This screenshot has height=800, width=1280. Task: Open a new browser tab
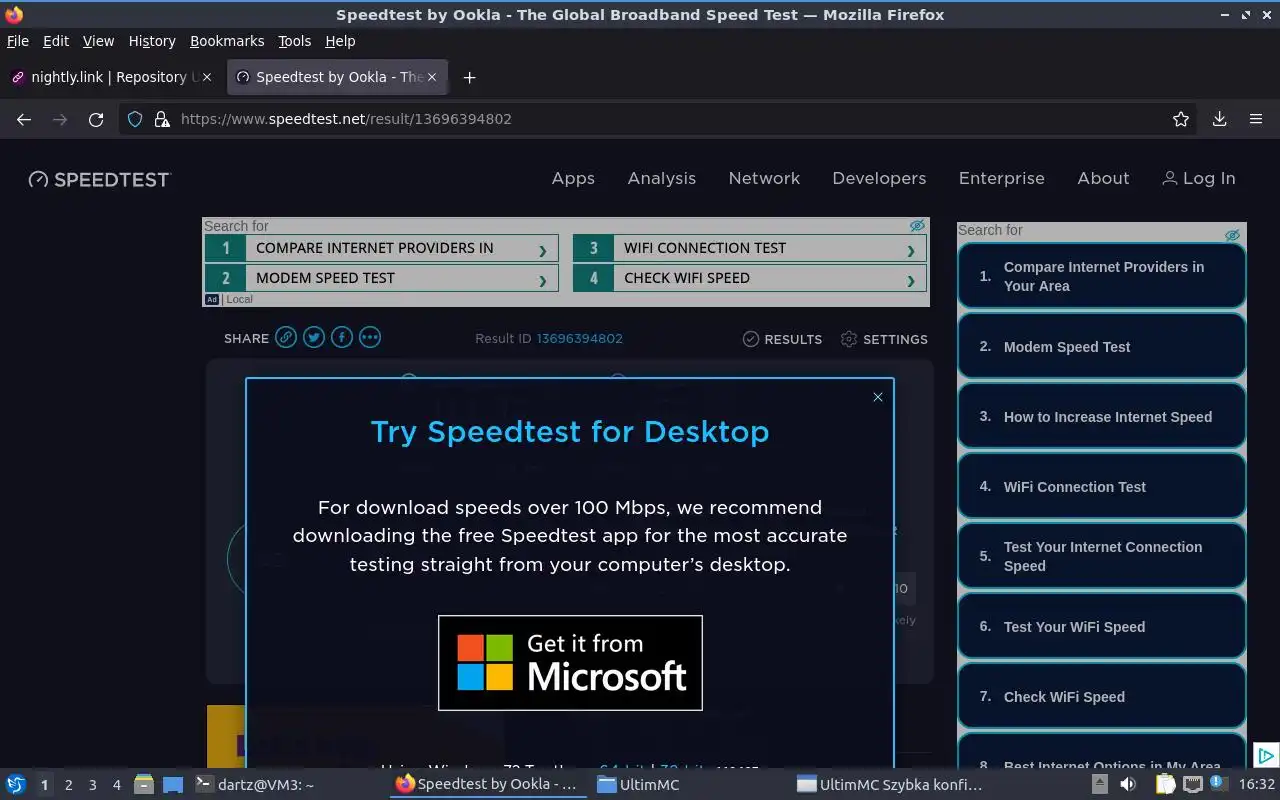pyautogui.click(x=469, y=77)
